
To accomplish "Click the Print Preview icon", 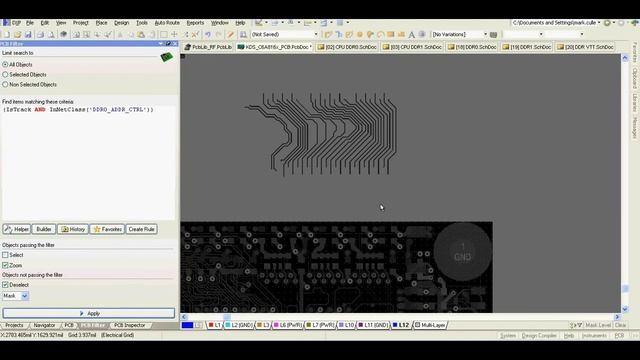I will coord(51,35).
